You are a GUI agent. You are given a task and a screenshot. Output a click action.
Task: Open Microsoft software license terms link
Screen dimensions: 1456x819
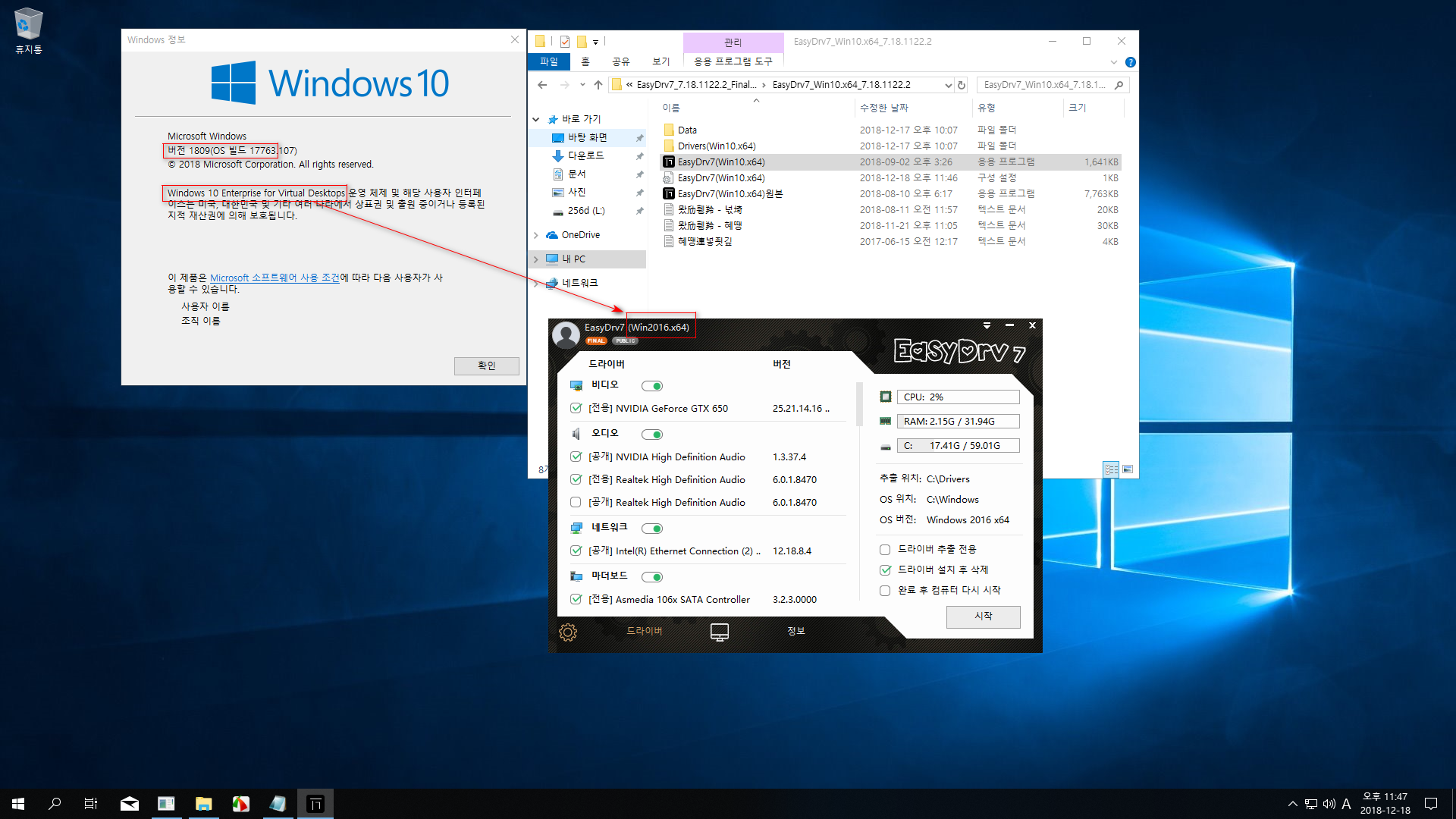coord(275,278)
